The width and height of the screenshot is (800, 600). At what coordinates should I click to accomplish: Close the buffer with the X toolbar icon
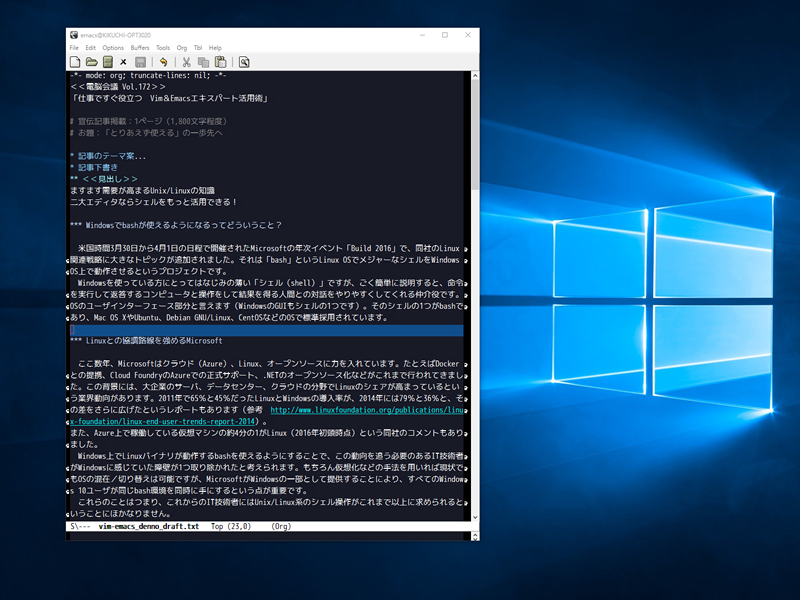click(x=123, y=62)
